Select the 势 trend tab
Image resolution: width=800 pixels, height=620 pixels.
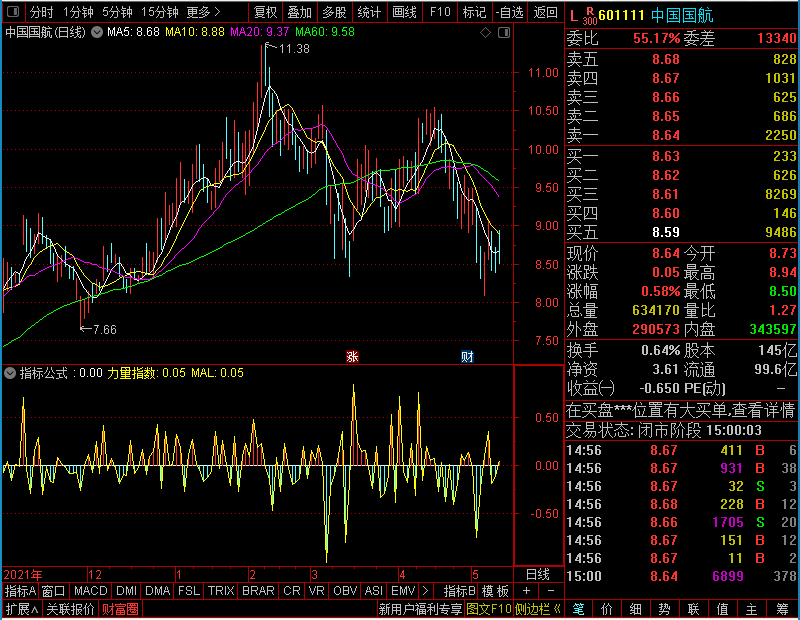coord(664,609)
